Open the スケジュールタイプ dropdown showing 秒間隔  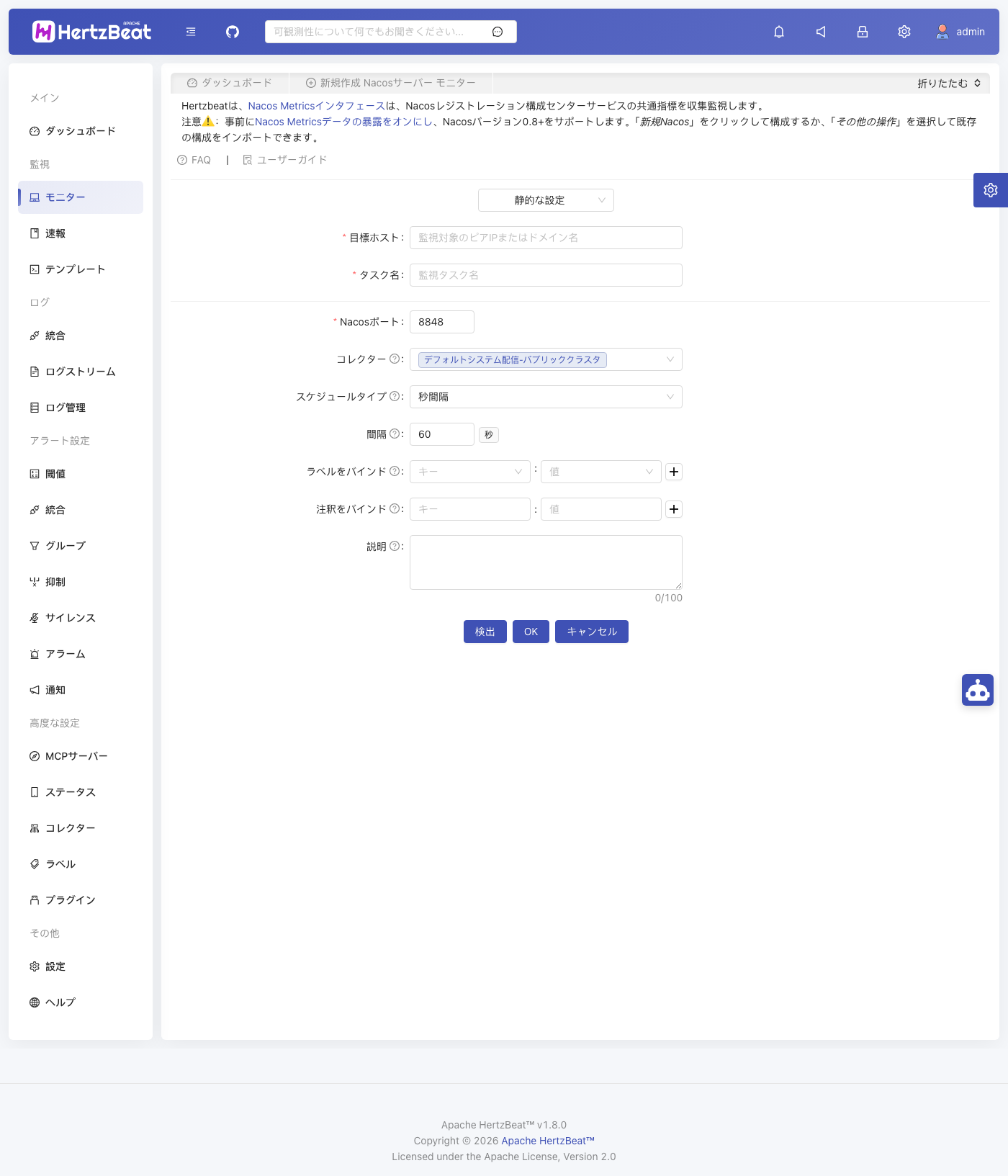pyautogui.click(x=546, y=397)
